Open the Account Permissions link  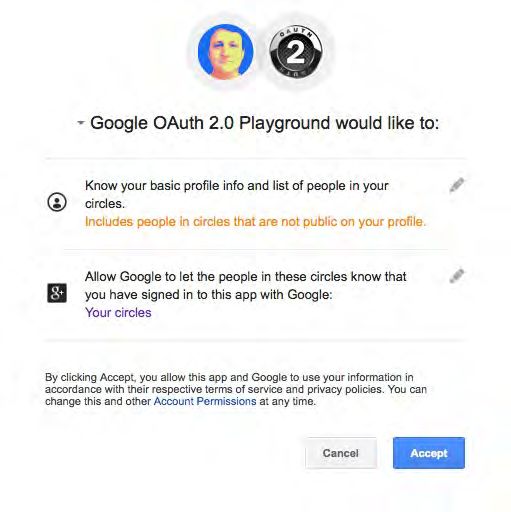pos(205,401)
